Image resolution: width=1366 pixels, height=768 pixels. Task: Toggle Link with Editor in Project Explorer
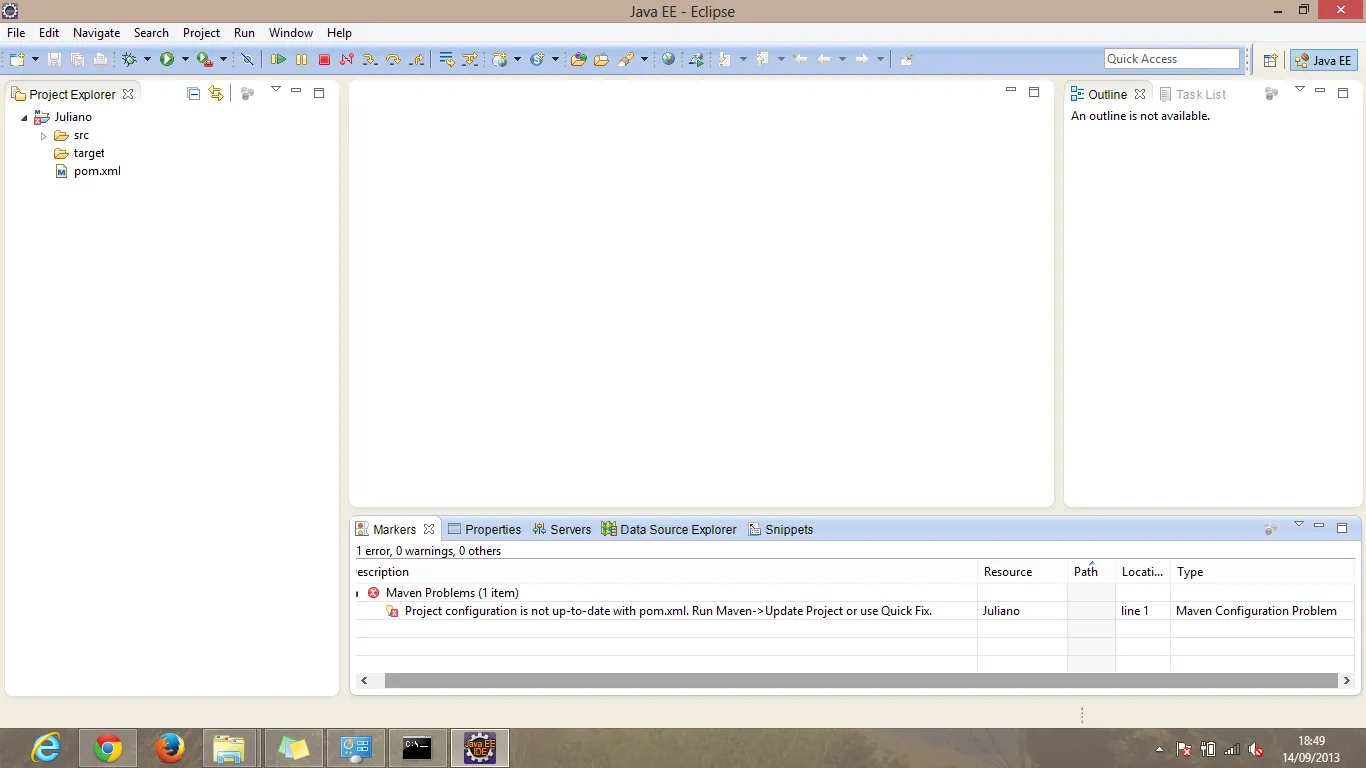click(x=216, y=94)
